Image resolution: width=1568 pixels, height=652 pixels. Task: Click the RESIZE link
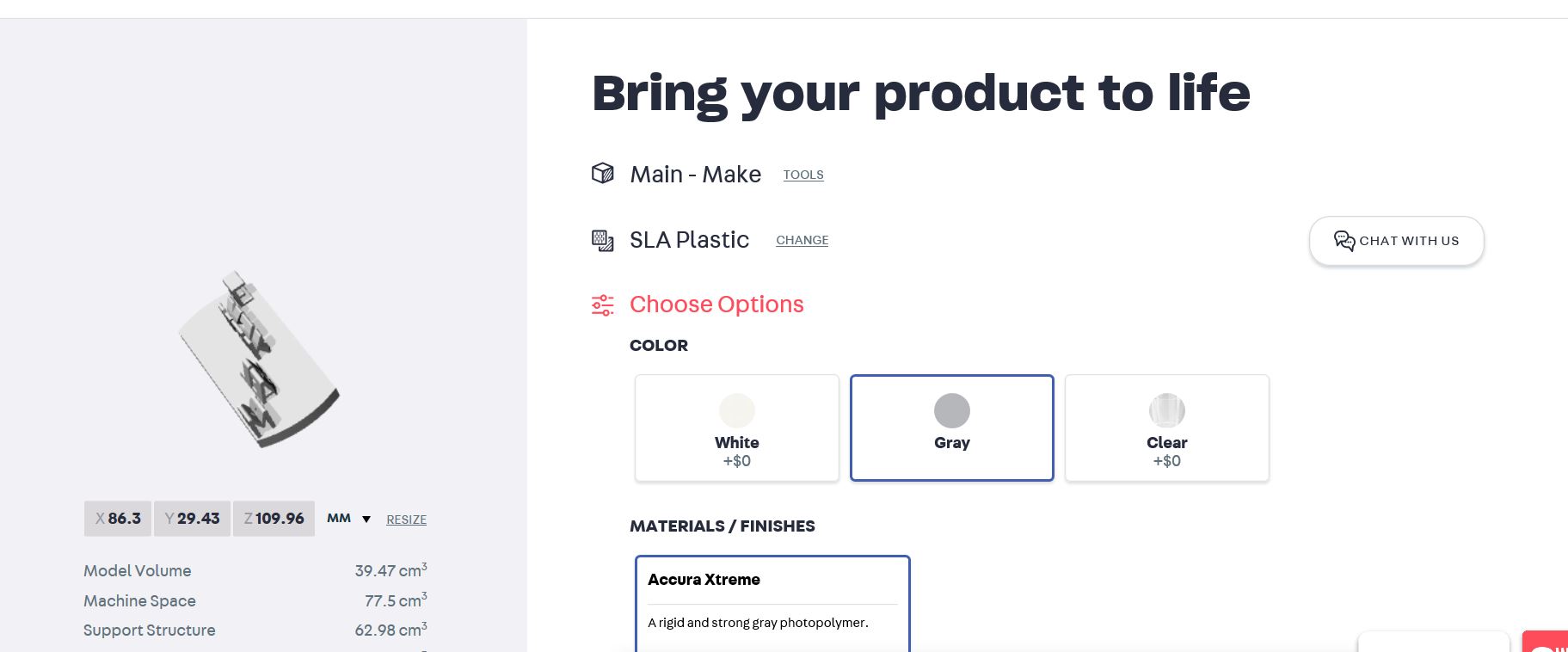pyautogui.click(x=407, y=520)
